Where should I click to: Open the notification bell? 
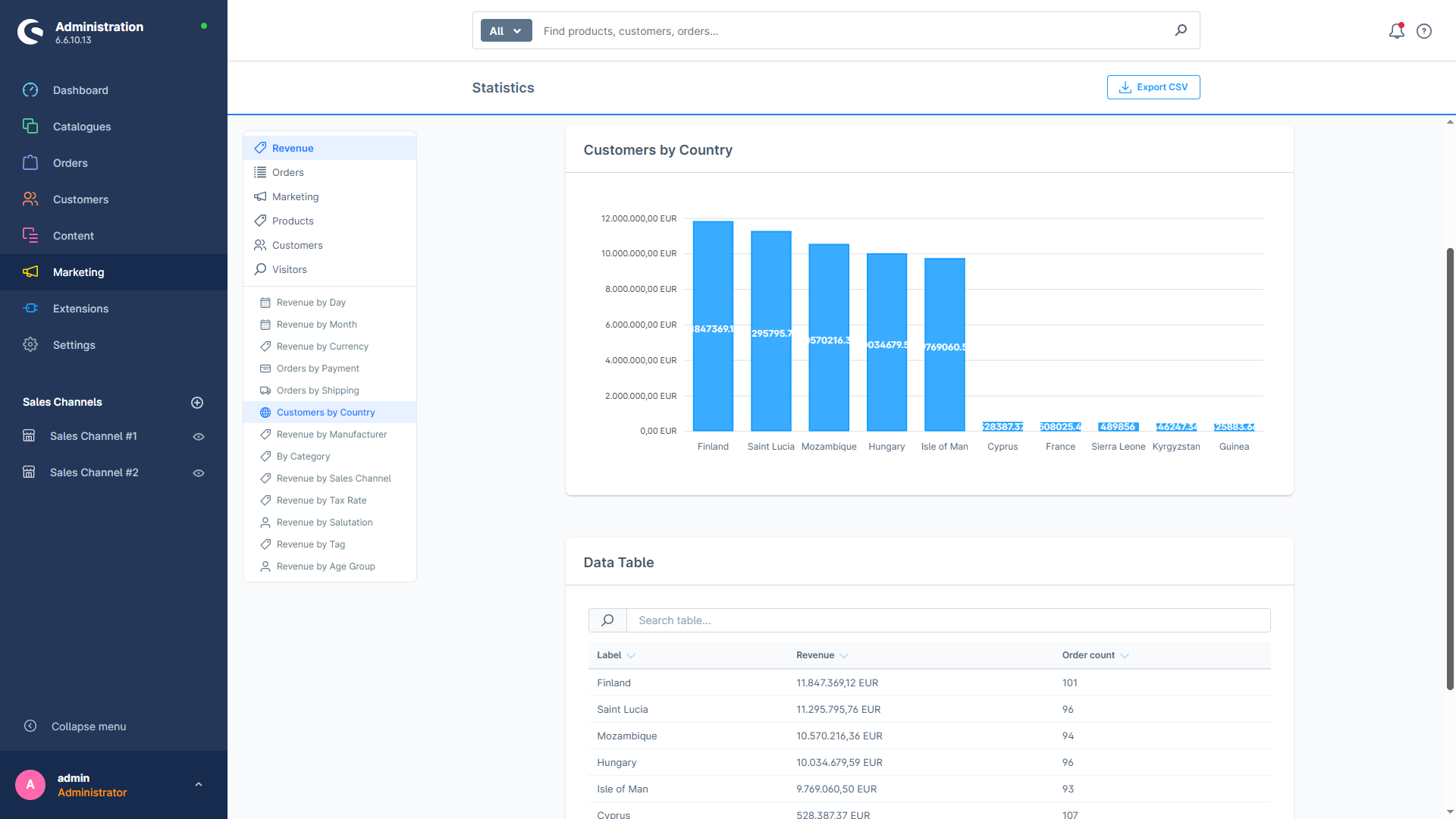point(1396,31)
